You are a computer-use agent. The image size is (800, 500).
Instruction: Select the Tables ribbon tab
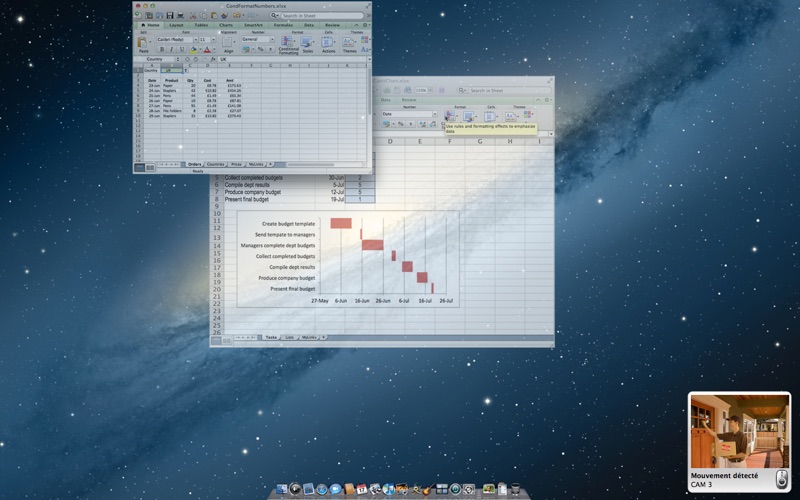point(202,25)
